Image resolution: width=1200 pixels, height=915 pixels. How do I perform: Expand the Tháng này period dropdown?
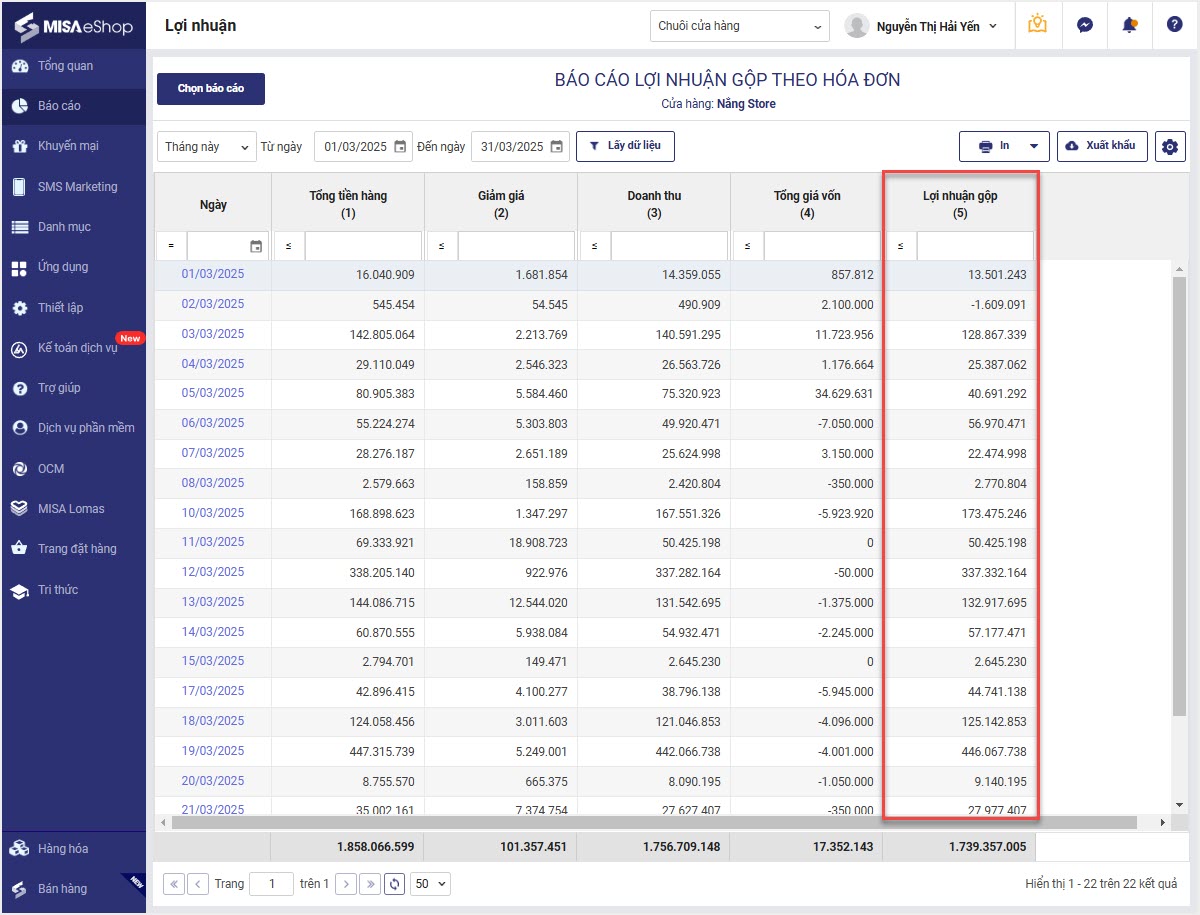point(206,147)
